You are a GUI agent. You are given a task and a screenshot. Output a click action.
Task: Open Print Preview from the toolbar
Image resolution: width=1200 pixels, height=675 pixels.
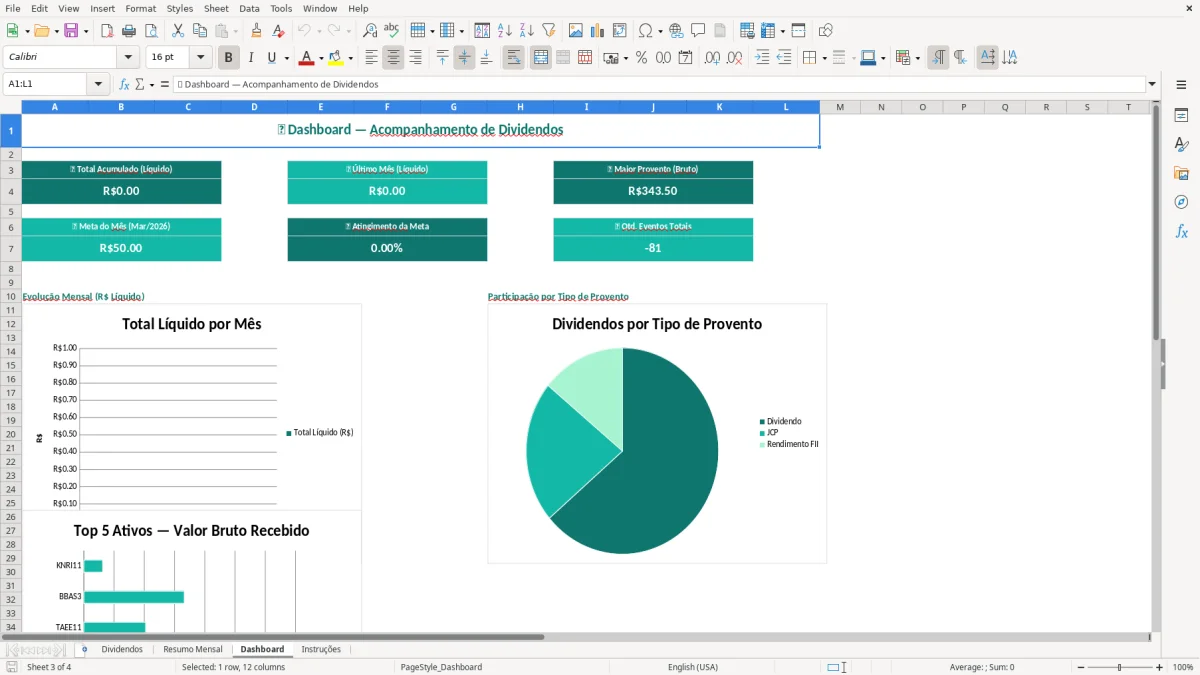[x=150, y=31]
